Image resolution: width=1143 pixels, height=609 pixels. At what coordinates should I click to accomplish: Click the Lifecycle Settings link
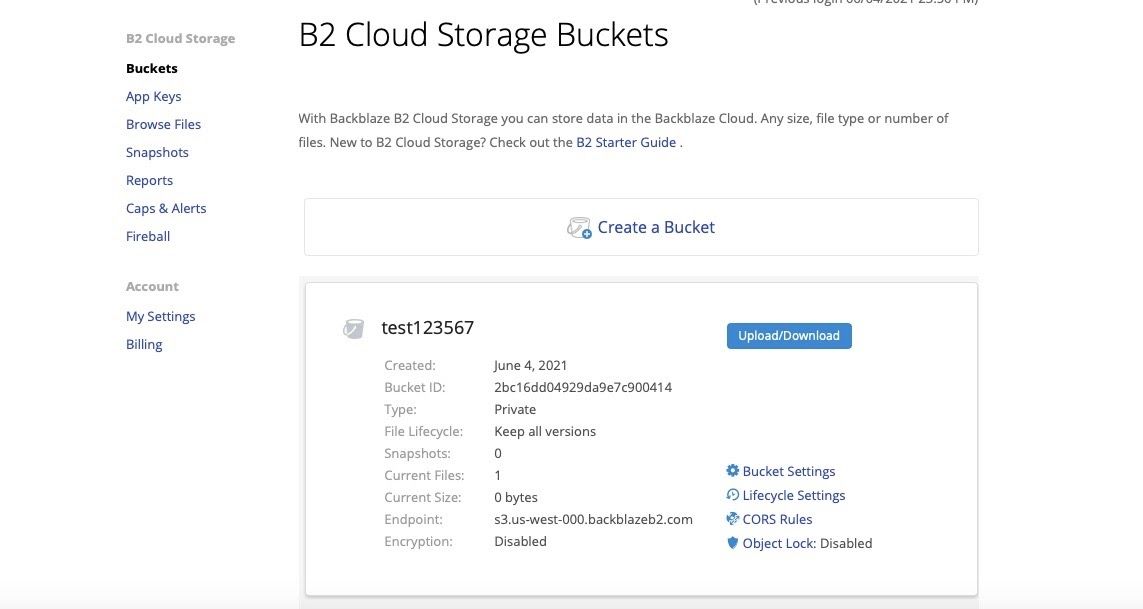pyautogui.click(x=794, y=495)
